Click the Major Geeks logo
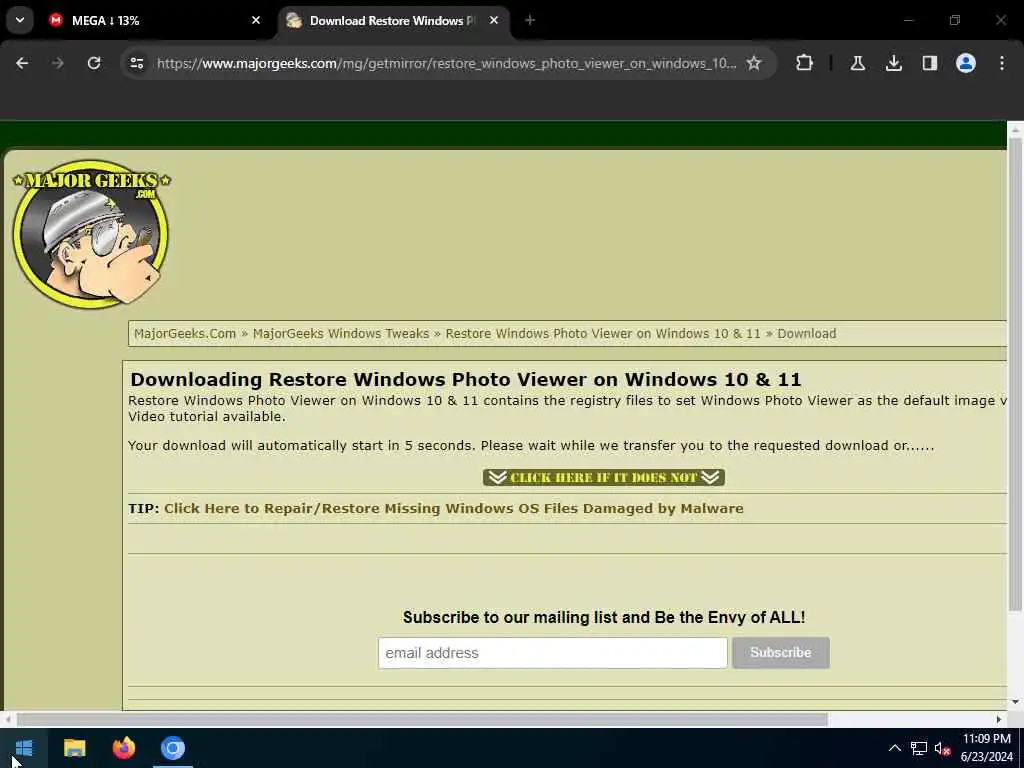Screen dimensions: 1024x768 [91, 234]
